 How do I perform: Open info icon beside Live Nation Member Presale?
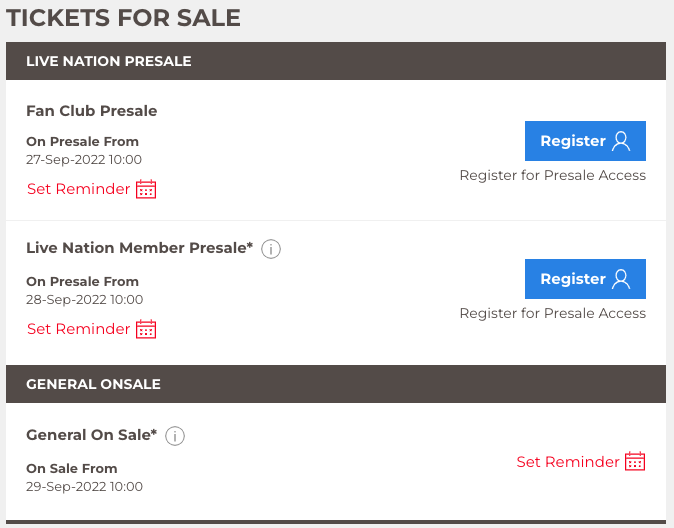(271, 249)
